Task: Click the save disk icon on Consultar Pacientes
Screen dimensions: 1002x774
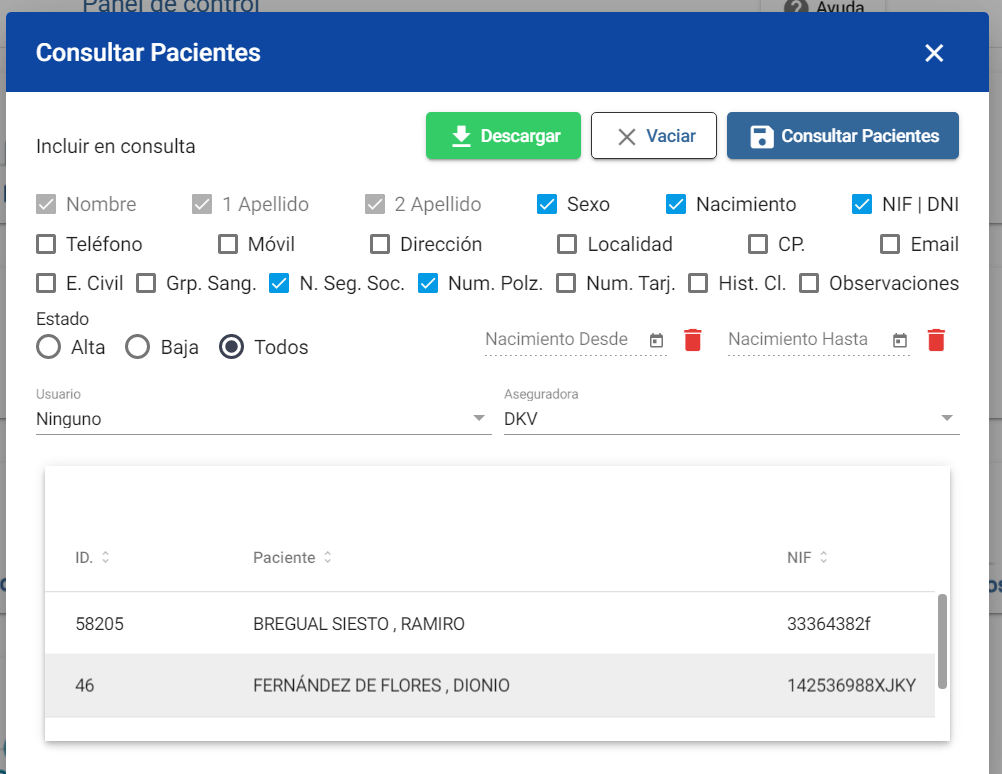Action: point(764,135)
